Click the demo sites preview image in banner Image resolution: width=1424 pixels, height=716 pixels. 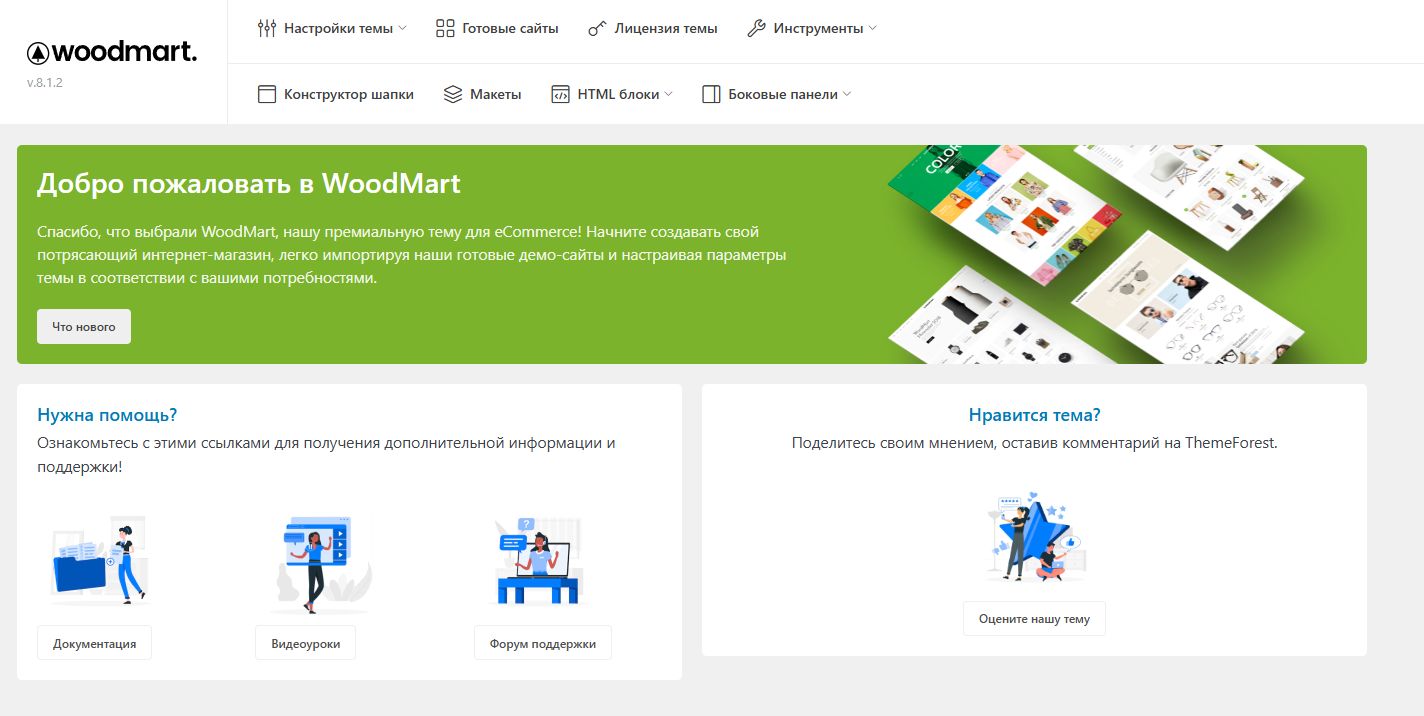[1097, 254]
